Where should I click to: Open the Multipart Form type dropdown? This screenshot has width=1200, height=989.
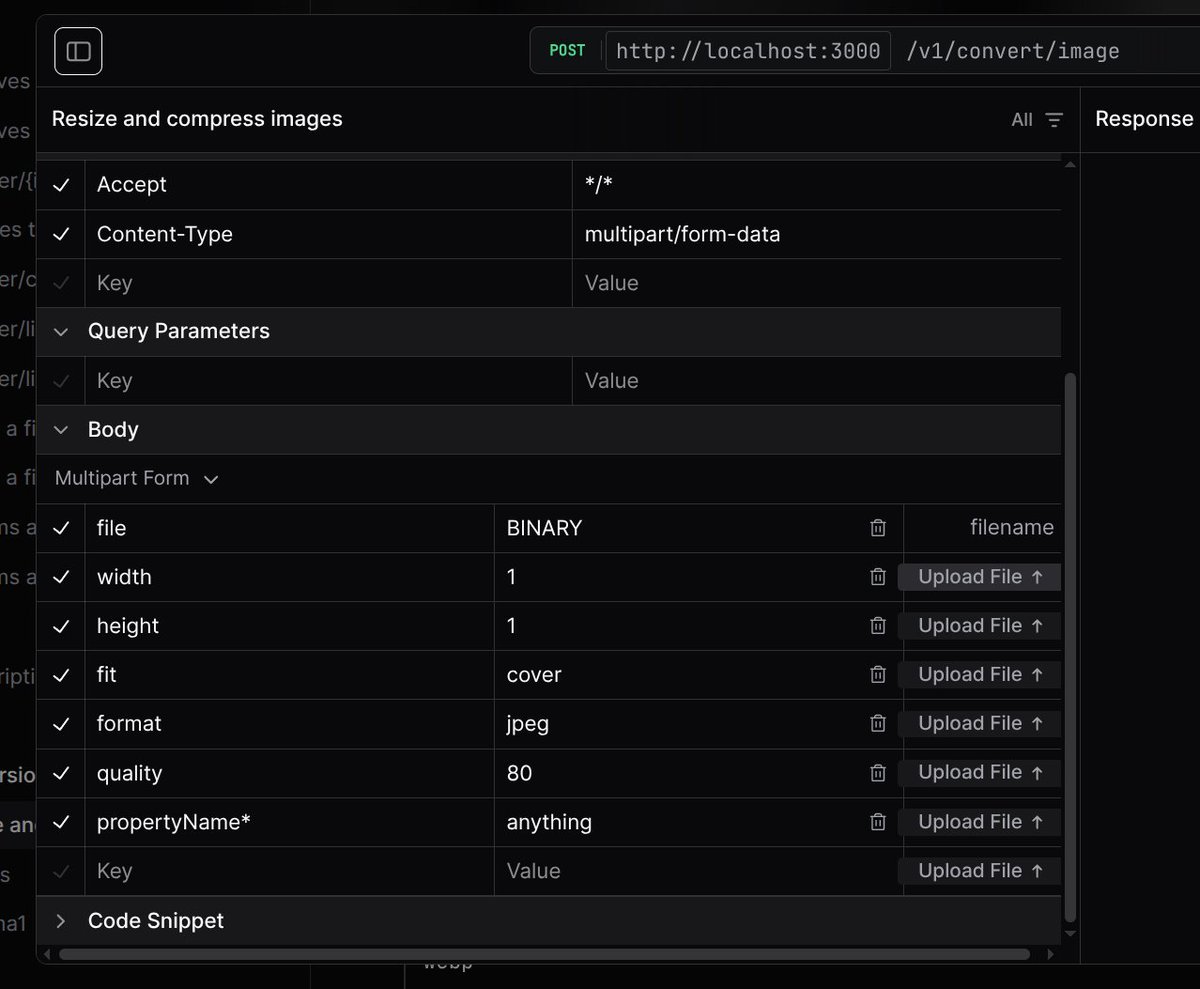(136, 479)
